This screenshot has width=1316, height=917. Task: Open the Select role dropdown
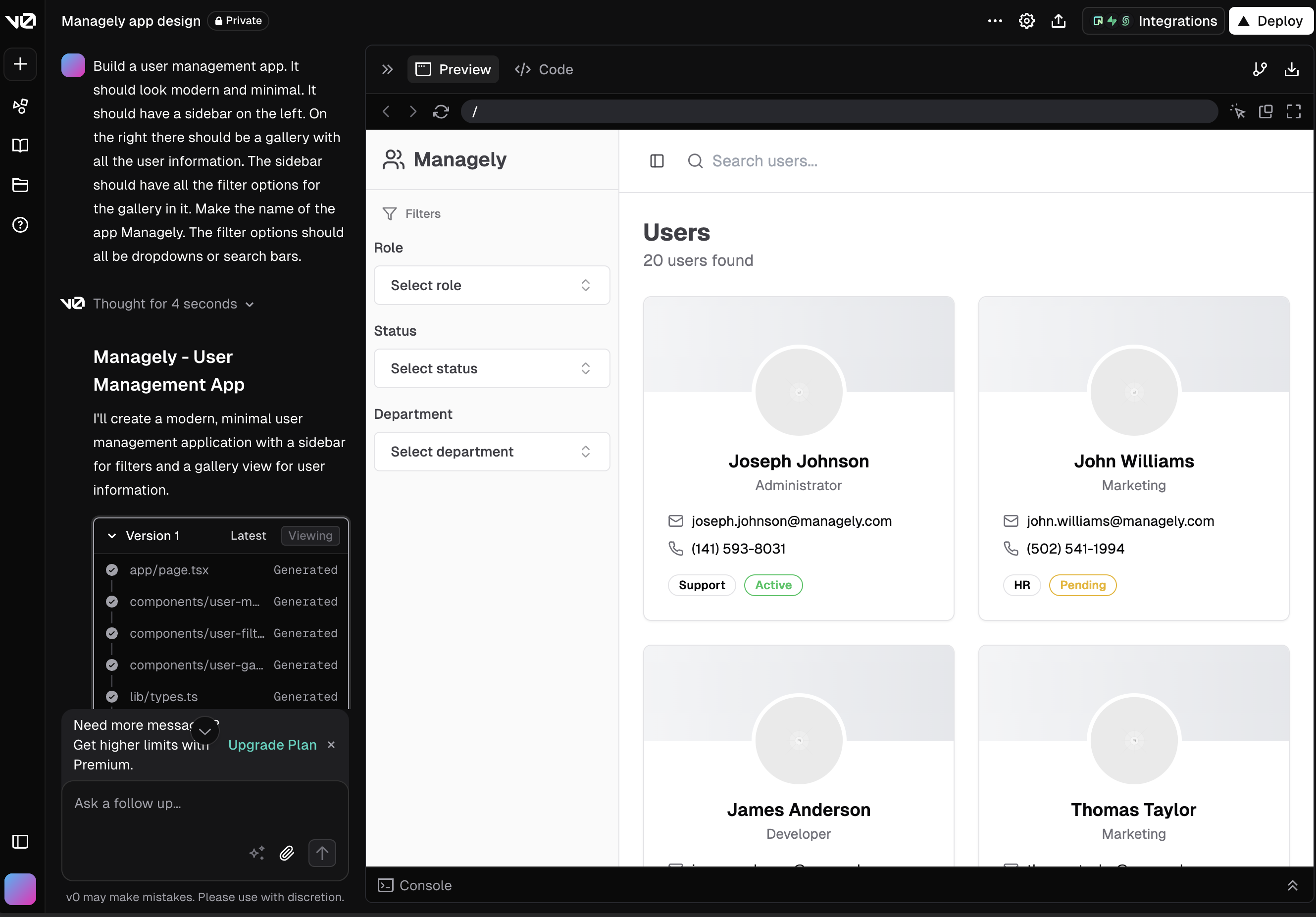492,285
